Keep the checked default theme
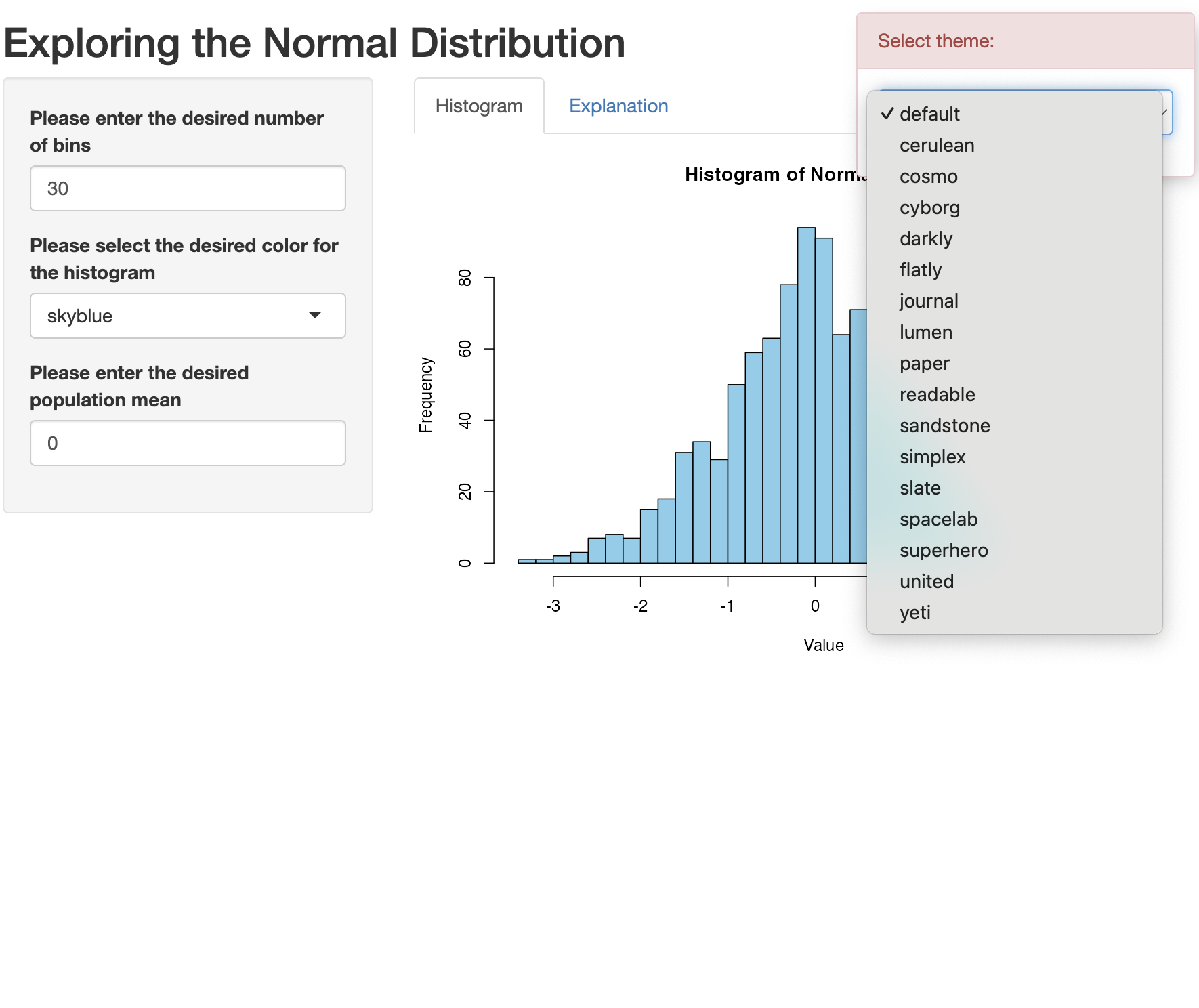This screenshot has width=1199, height=1008. [x=1014, y=114]
